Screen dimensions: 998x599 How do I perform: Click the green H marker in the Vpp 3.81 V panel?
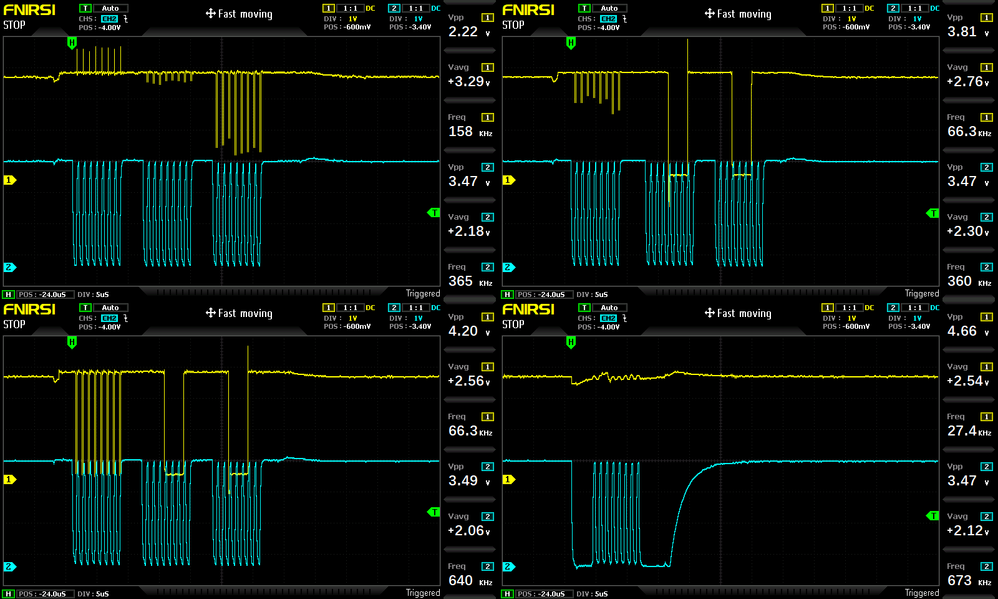(571, 43)
